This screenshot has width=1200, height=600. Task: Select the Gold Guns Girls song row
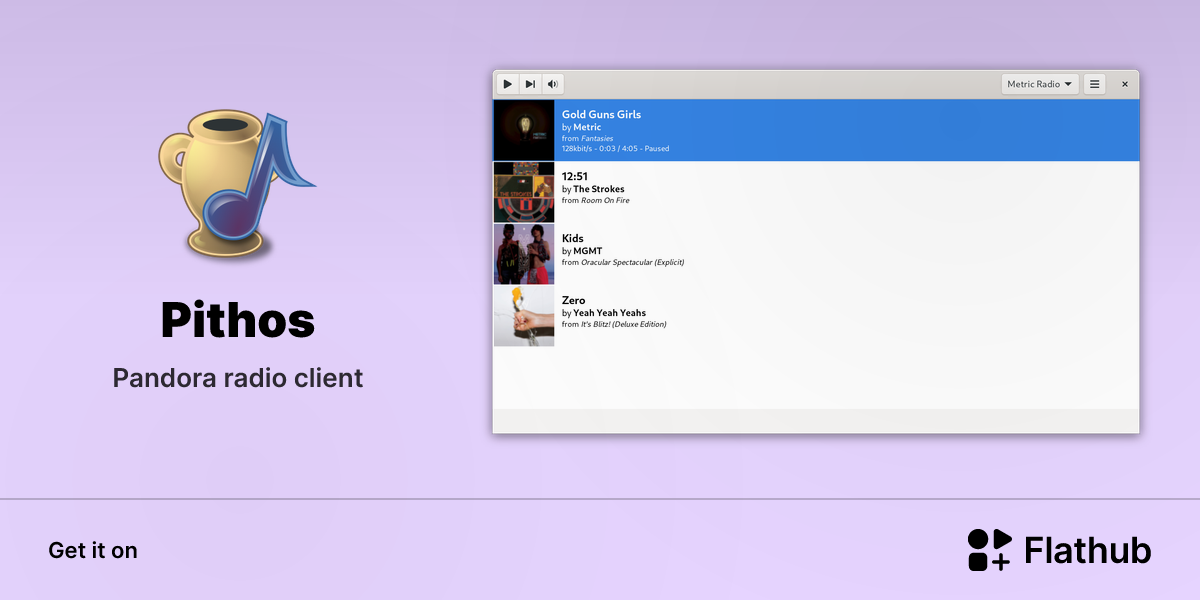[816, 130]
